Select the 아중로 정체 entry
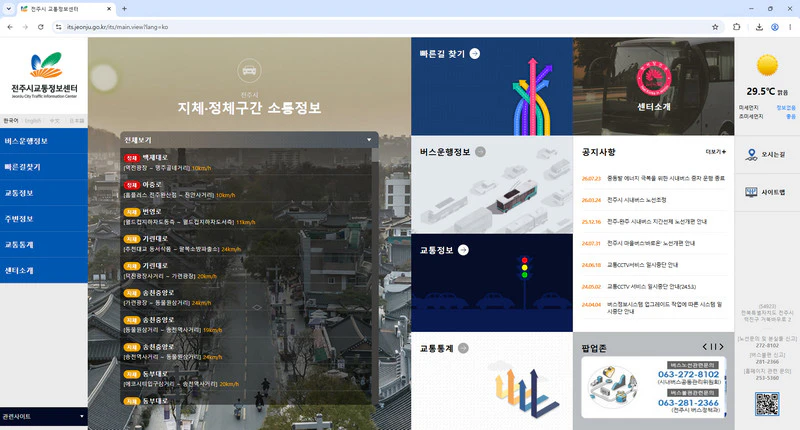The image size is (800, 430). 246,189
